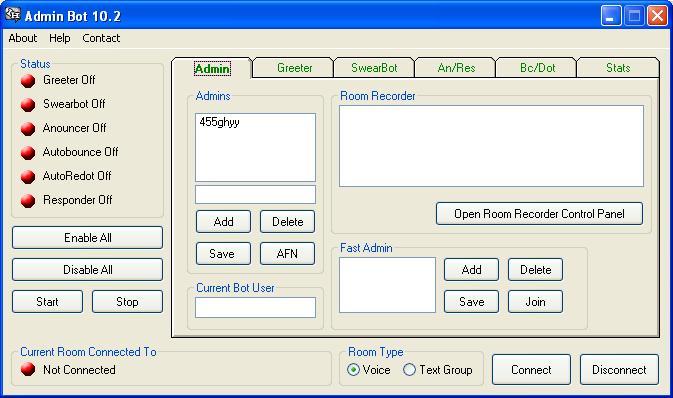The image size is (673, 398).
Task: Click the red Swearbot Off status light
Action: click(x=28, y=105)
